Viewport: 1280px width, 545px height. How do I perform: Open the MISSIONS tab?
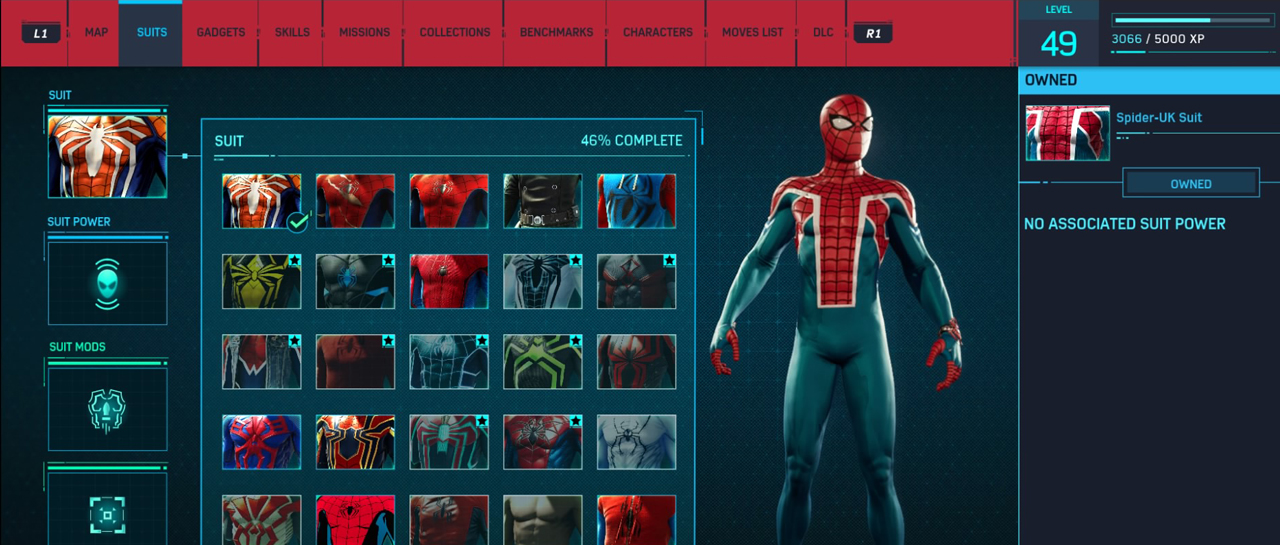click(x=364, y=33)
